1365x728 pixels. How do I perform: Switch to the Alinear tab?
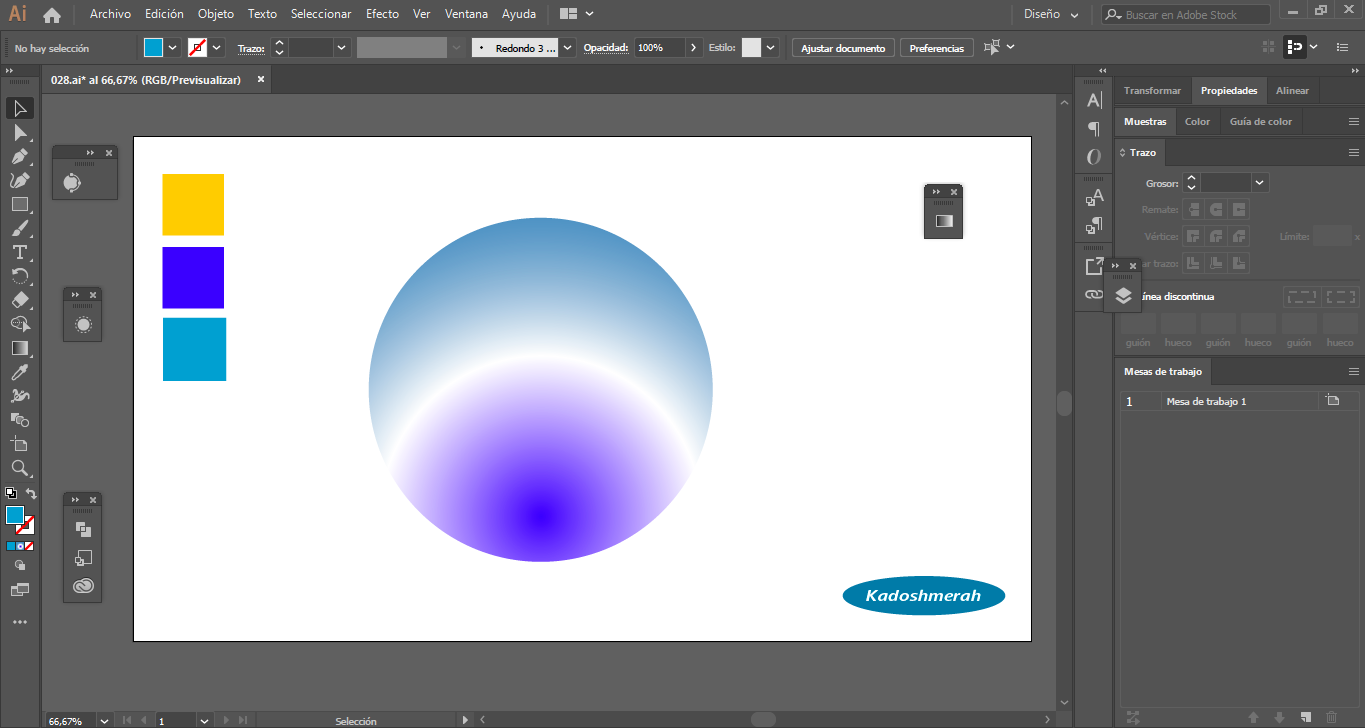coord(1292,90)
